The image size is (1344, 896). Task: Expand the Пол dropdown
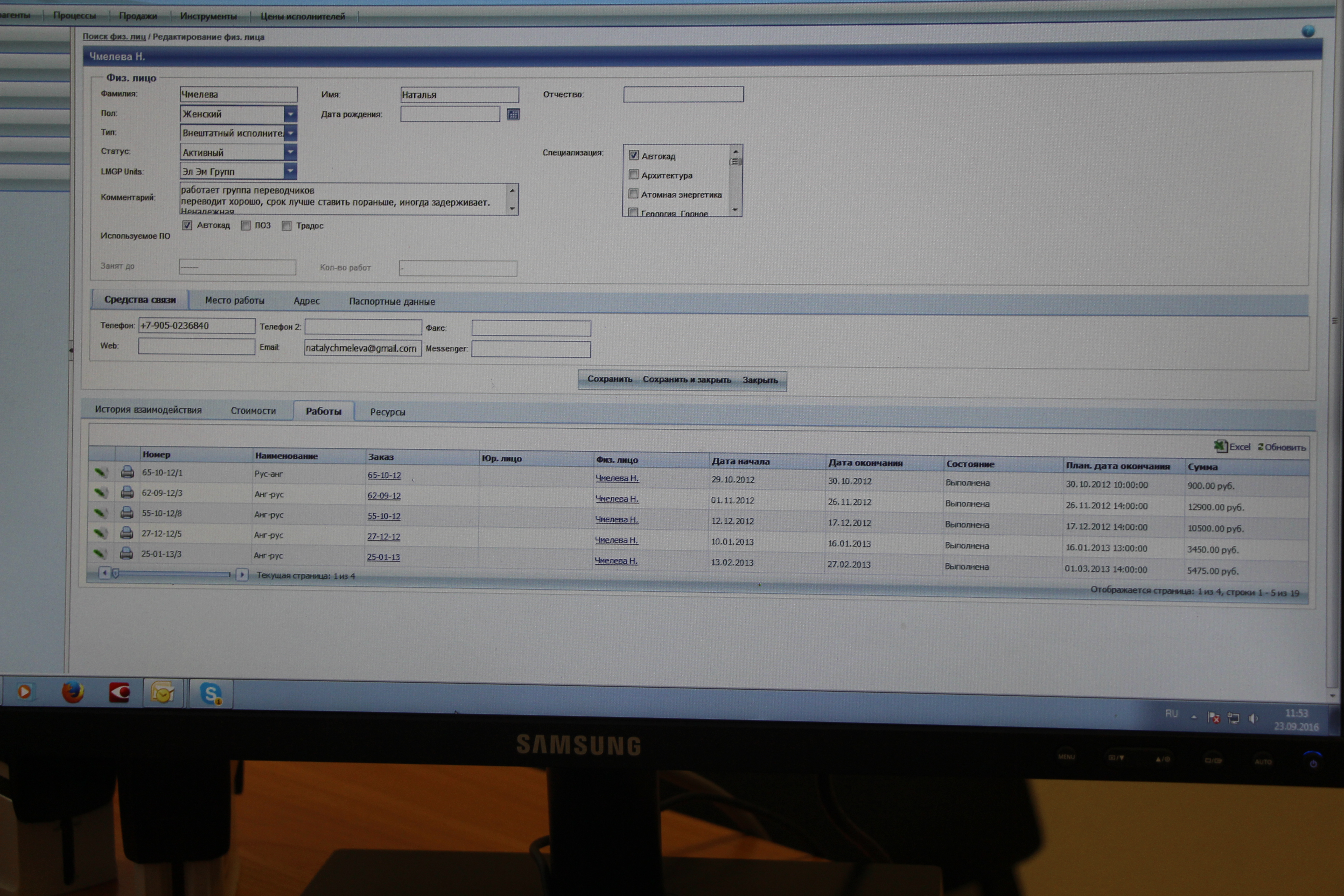pos(290,114)
